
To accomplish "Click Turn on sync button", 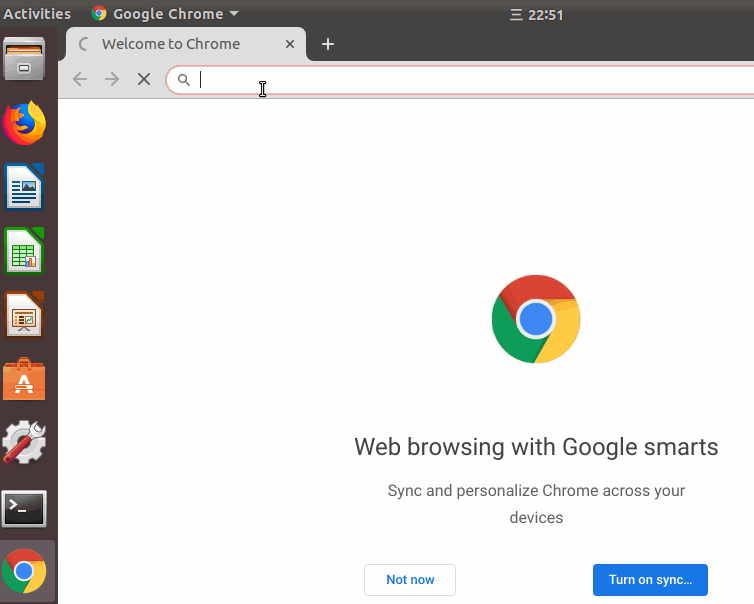I will point(650,579).
